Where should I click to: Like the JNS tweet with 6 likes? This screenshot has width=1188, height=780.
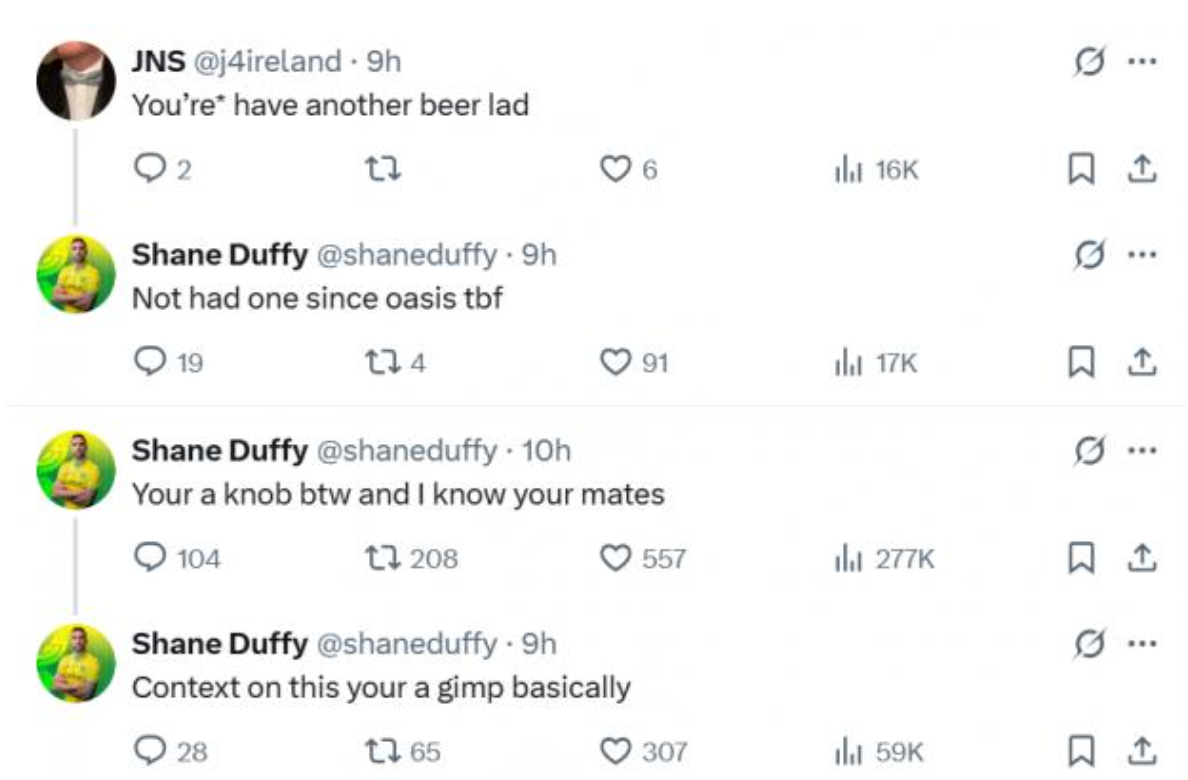click(x=613, y=171)
